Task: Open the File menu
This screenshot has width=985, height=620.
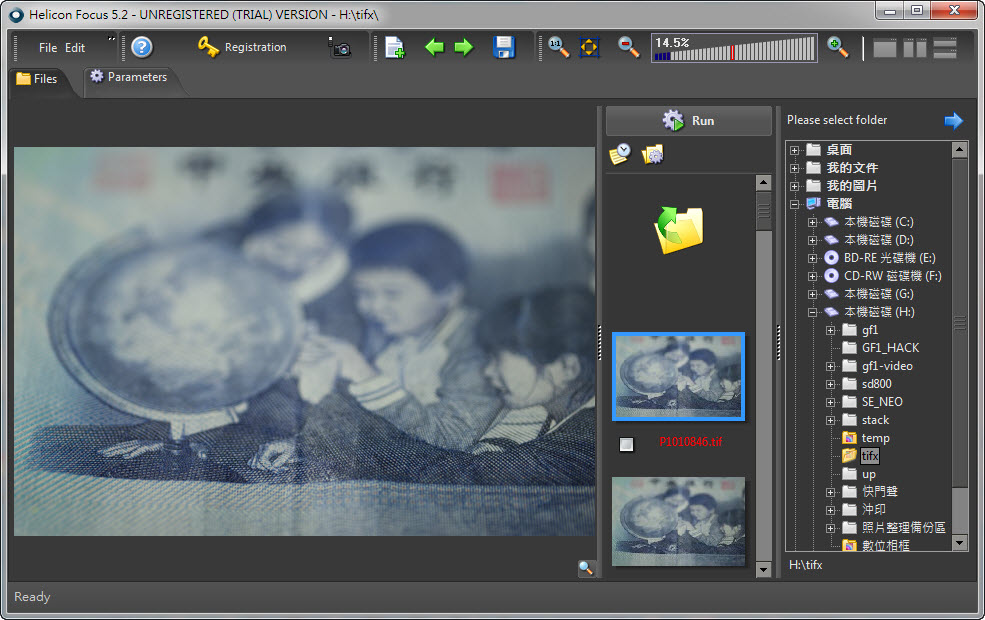Action: click(x=48, y=48)
